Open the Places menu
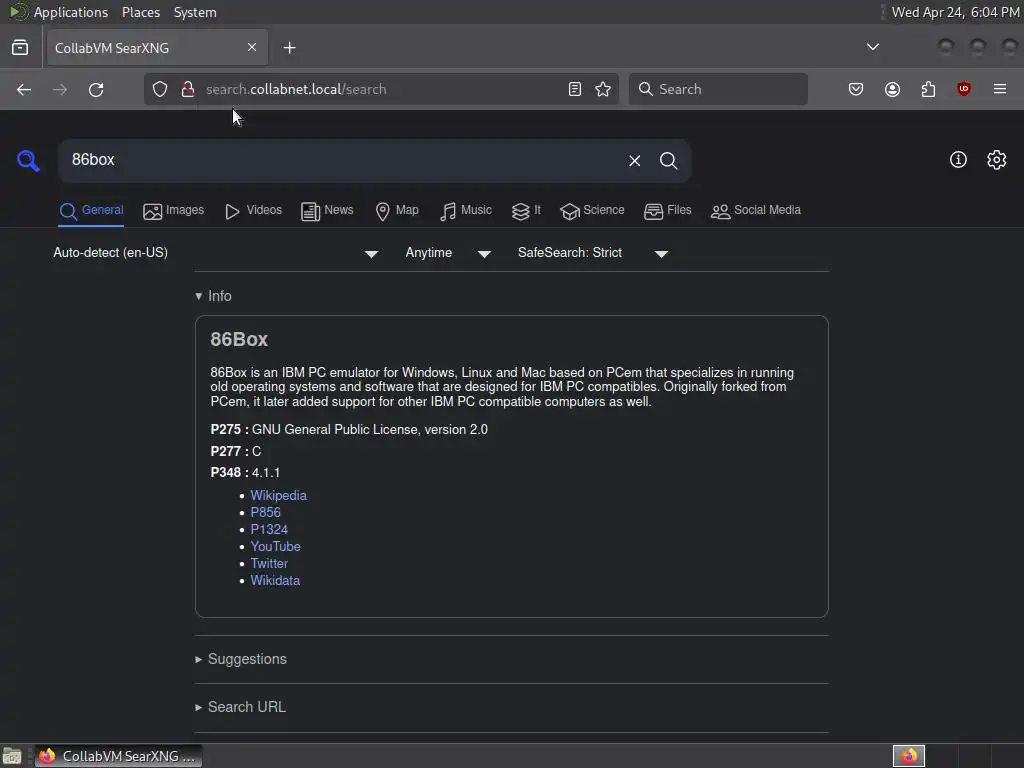 (141, 12)
